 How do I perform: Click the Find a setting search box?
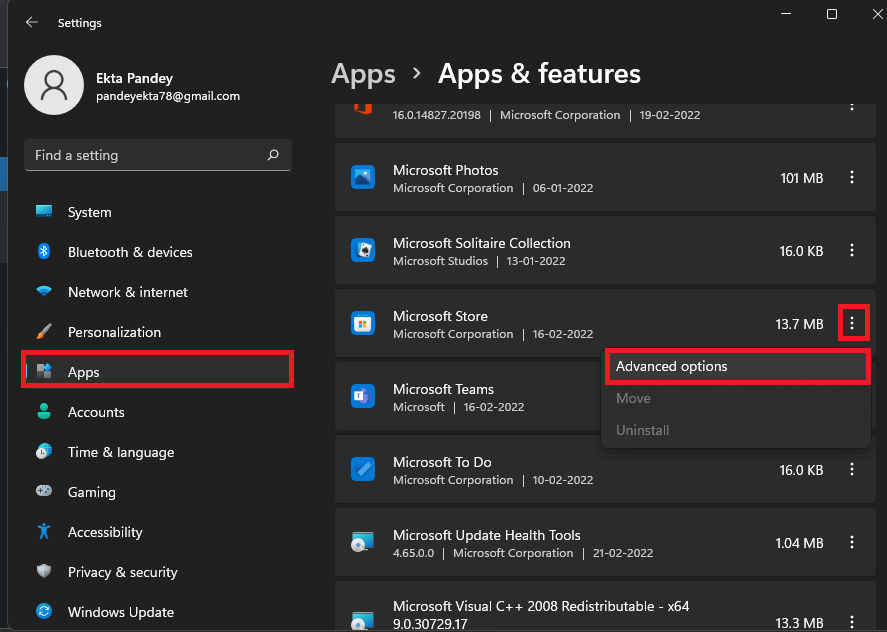pyautogui.click(x=145, y=155)
